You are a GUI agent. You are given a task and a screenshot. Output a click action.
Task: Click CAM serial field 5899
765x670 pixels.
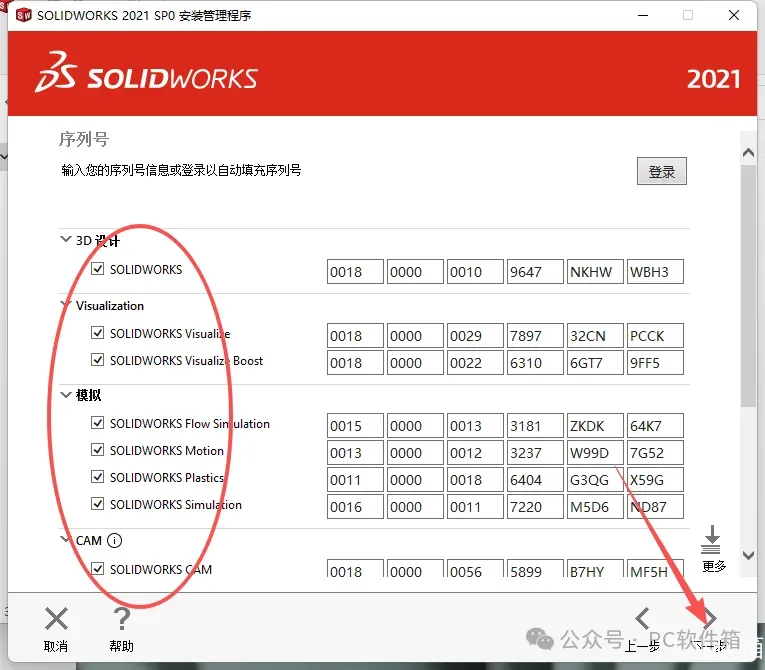coord(535,568)
